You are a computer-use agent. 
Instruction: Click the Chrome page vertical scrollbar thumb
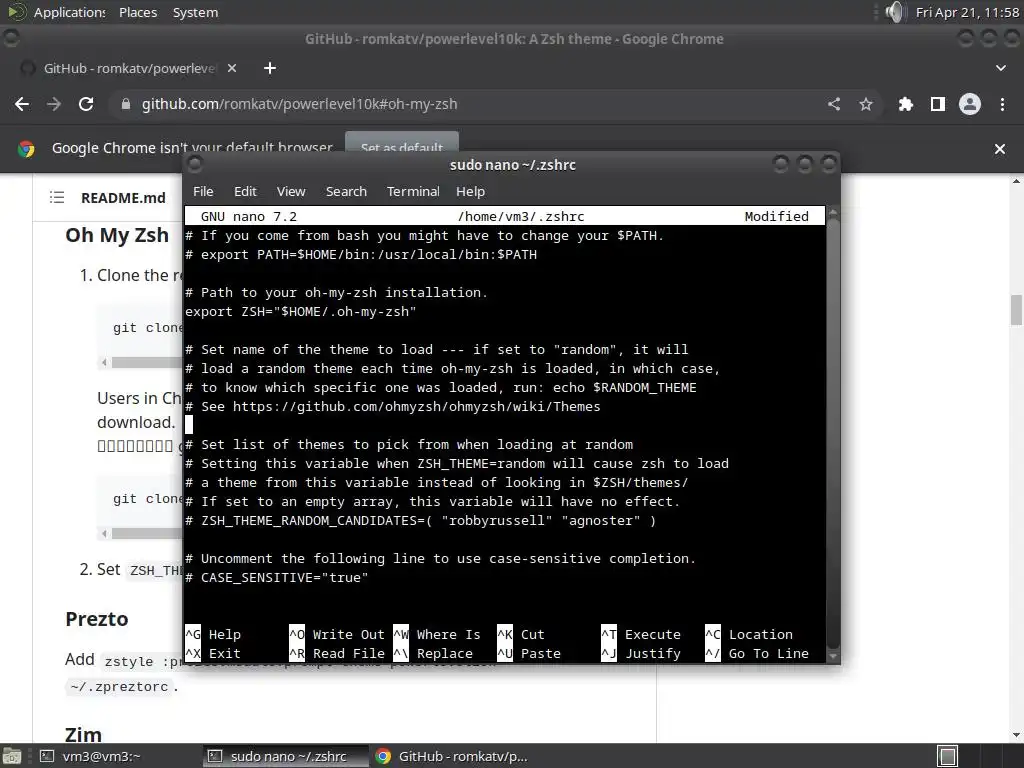point(1016,309)
